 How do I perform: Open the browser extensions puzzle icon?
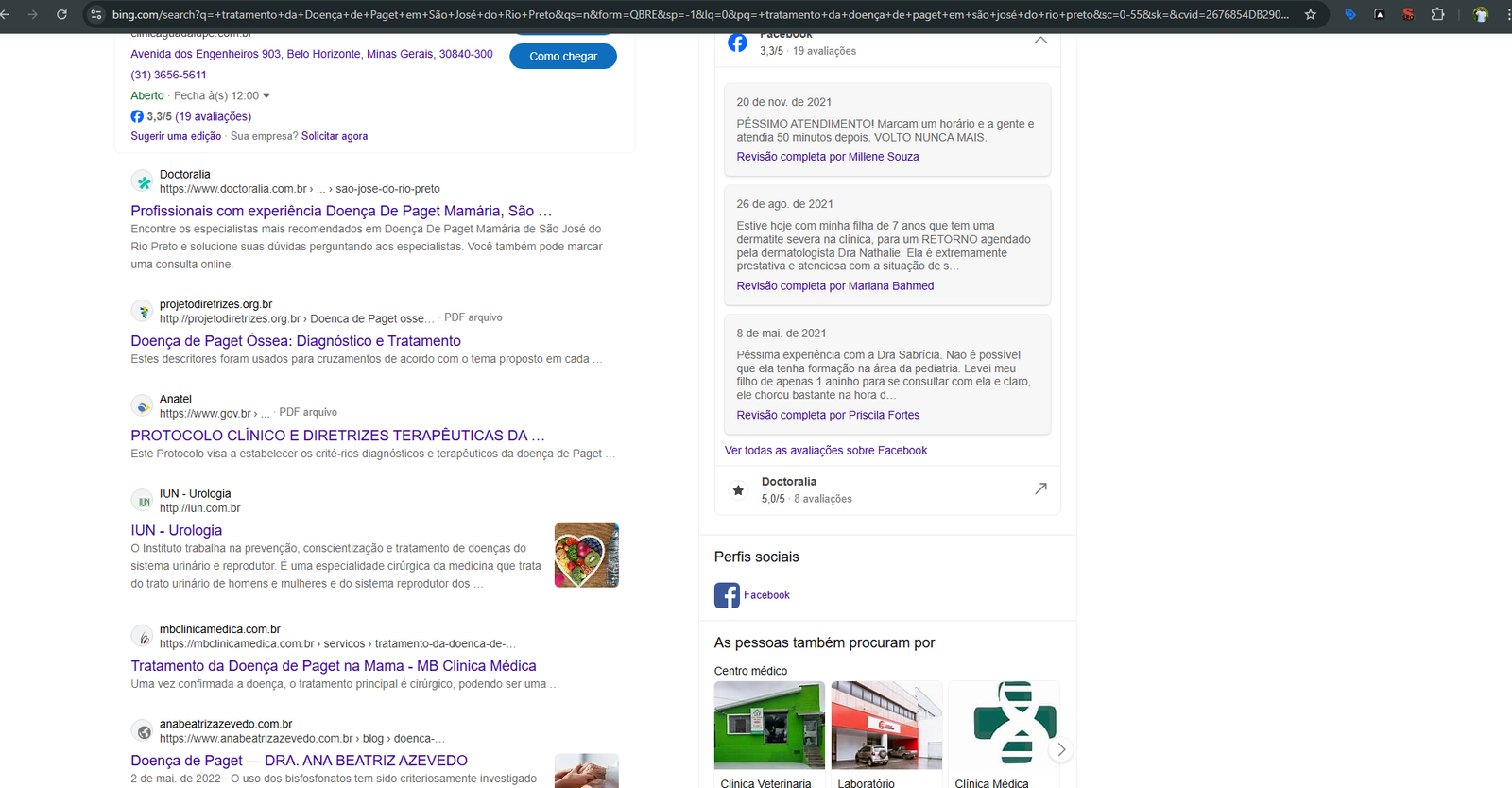point(1437,14)
